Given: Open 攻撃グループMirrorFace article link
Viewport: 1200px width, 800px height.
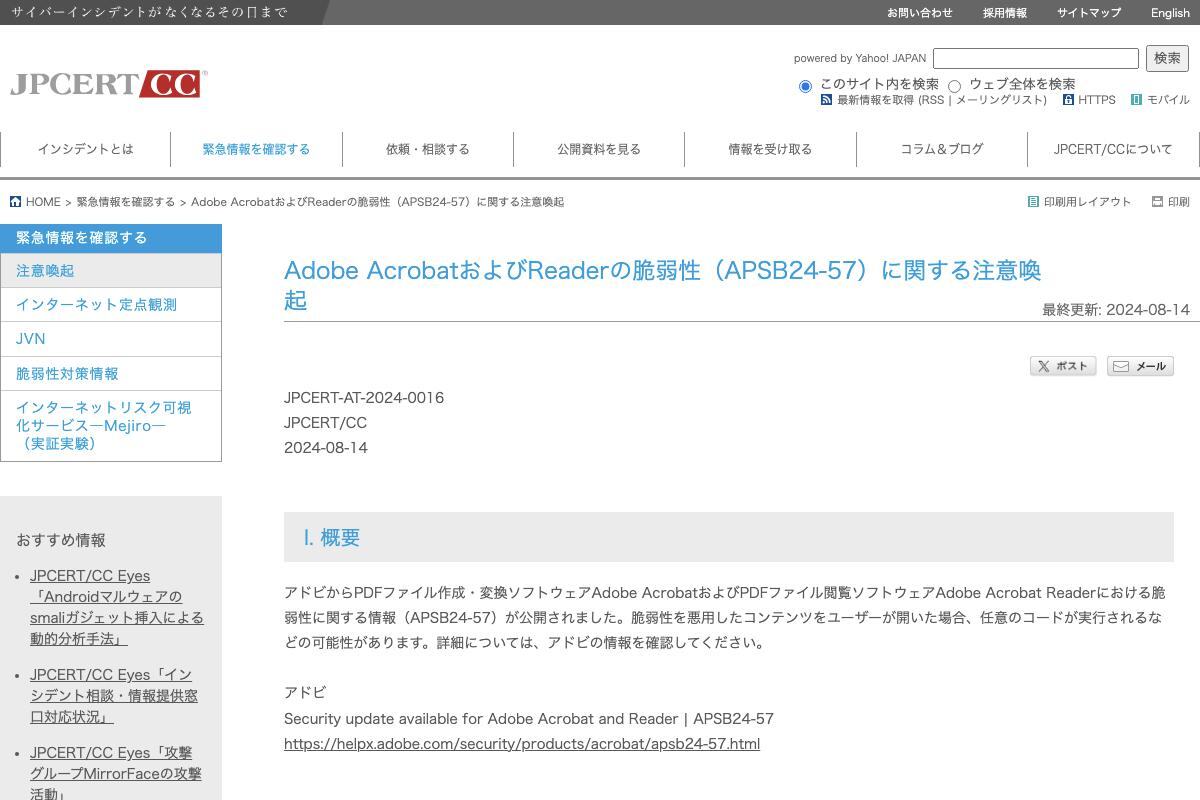Looking at the screenshot, I should coord(116,774).
